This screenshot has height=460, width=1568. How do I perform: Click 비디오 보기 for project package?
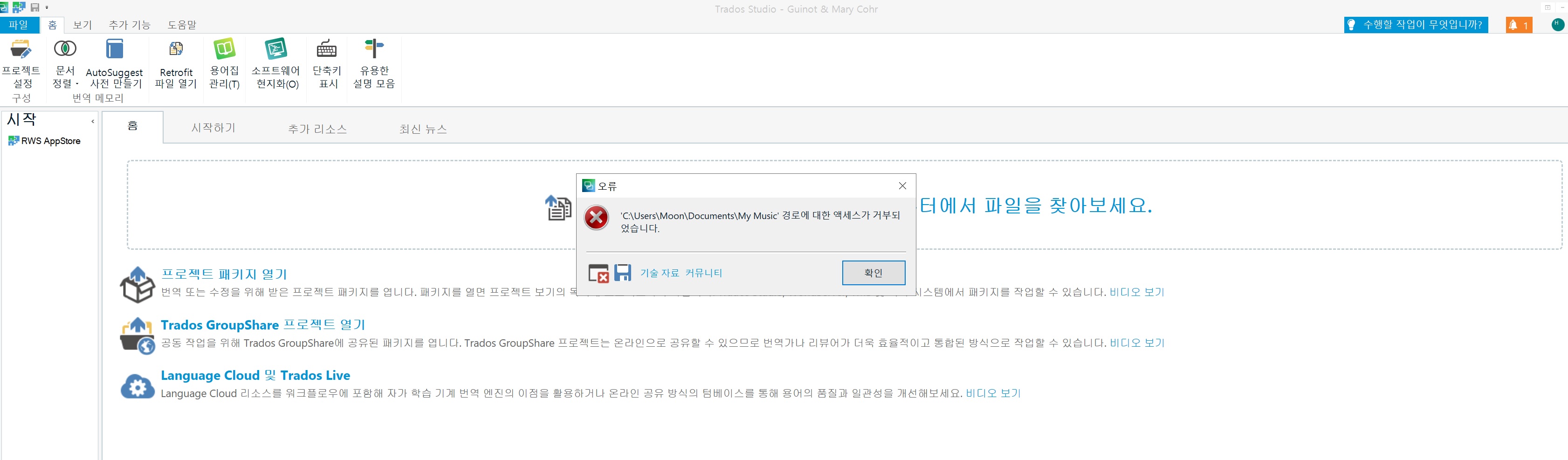click(1137, 292)
